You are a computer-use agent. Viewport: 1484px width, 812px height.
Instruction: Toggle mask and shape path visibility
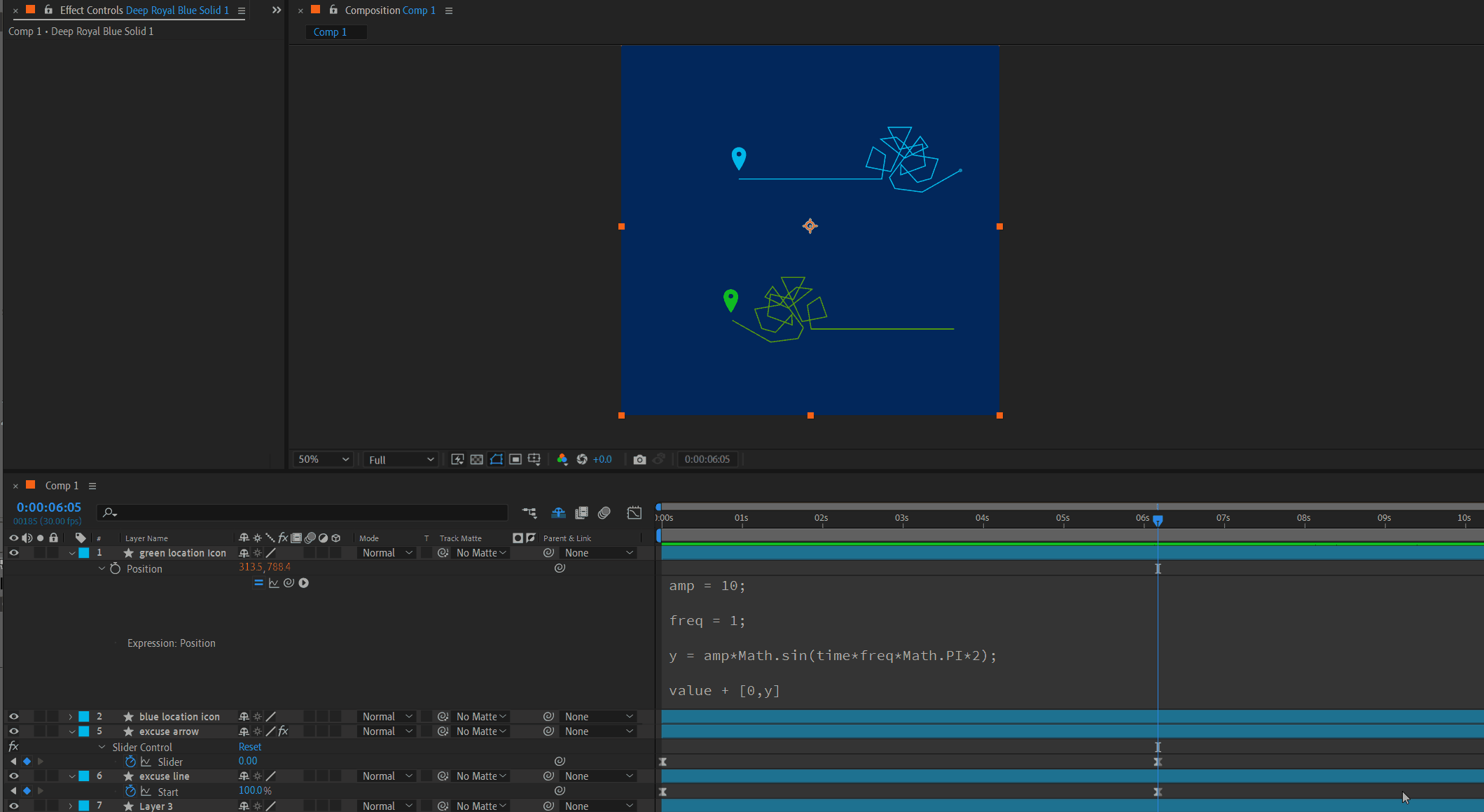tap(496, 459)
